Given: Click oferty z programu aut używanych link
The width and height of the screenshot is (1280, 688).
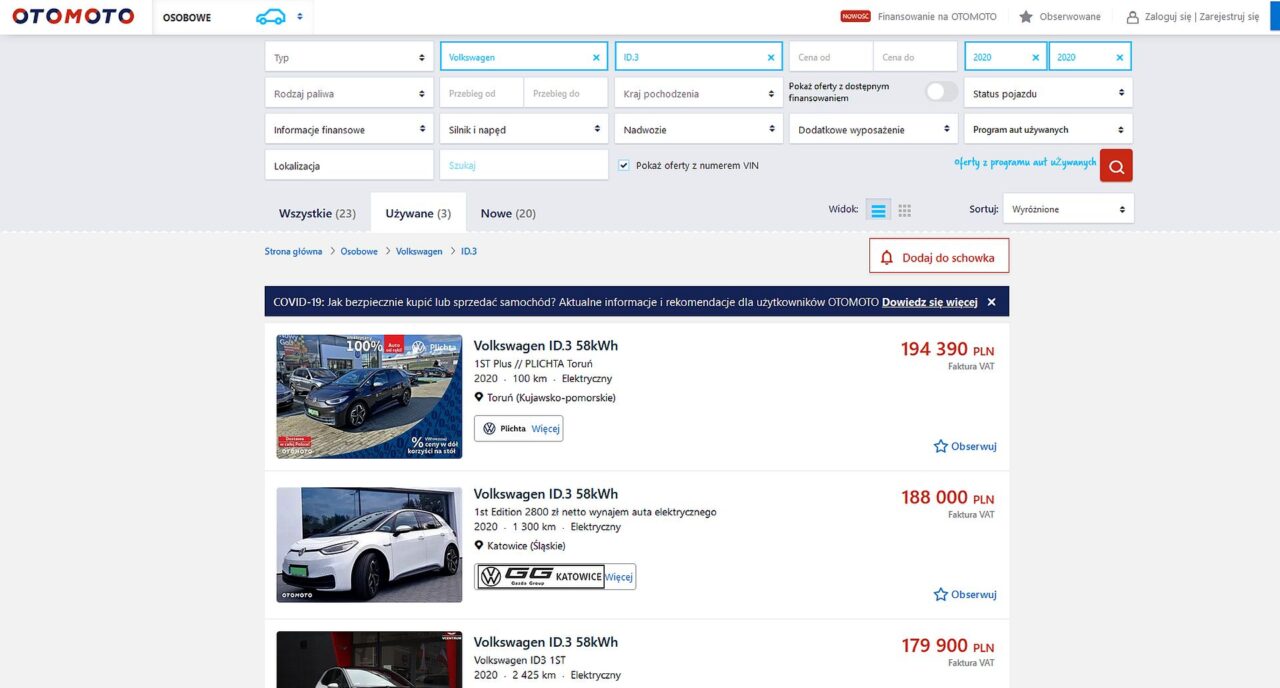Looking at the screenshot, I should point(1025,162).
